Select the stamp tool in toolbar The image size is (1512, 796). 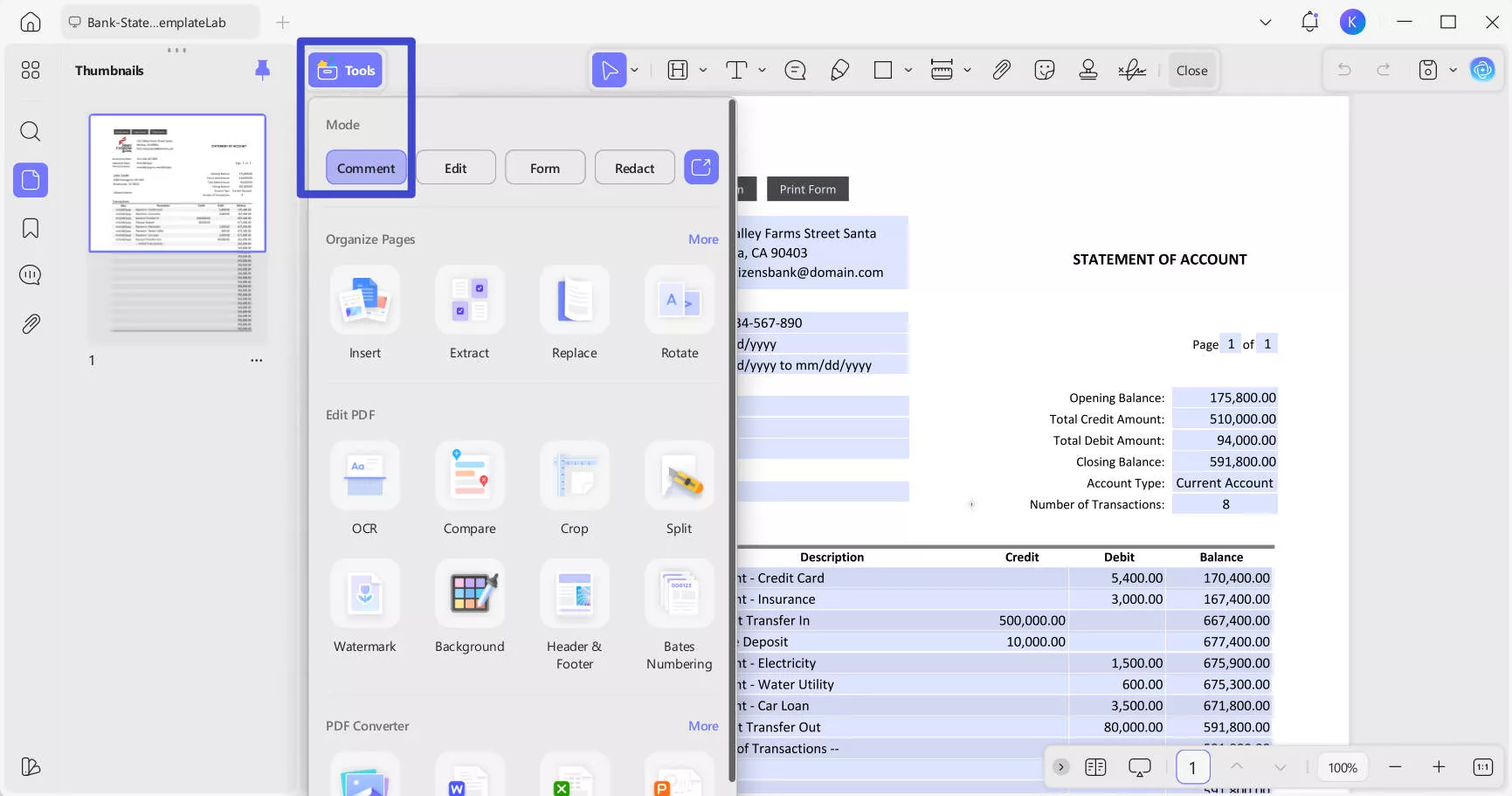click(x=1088, y=70)
